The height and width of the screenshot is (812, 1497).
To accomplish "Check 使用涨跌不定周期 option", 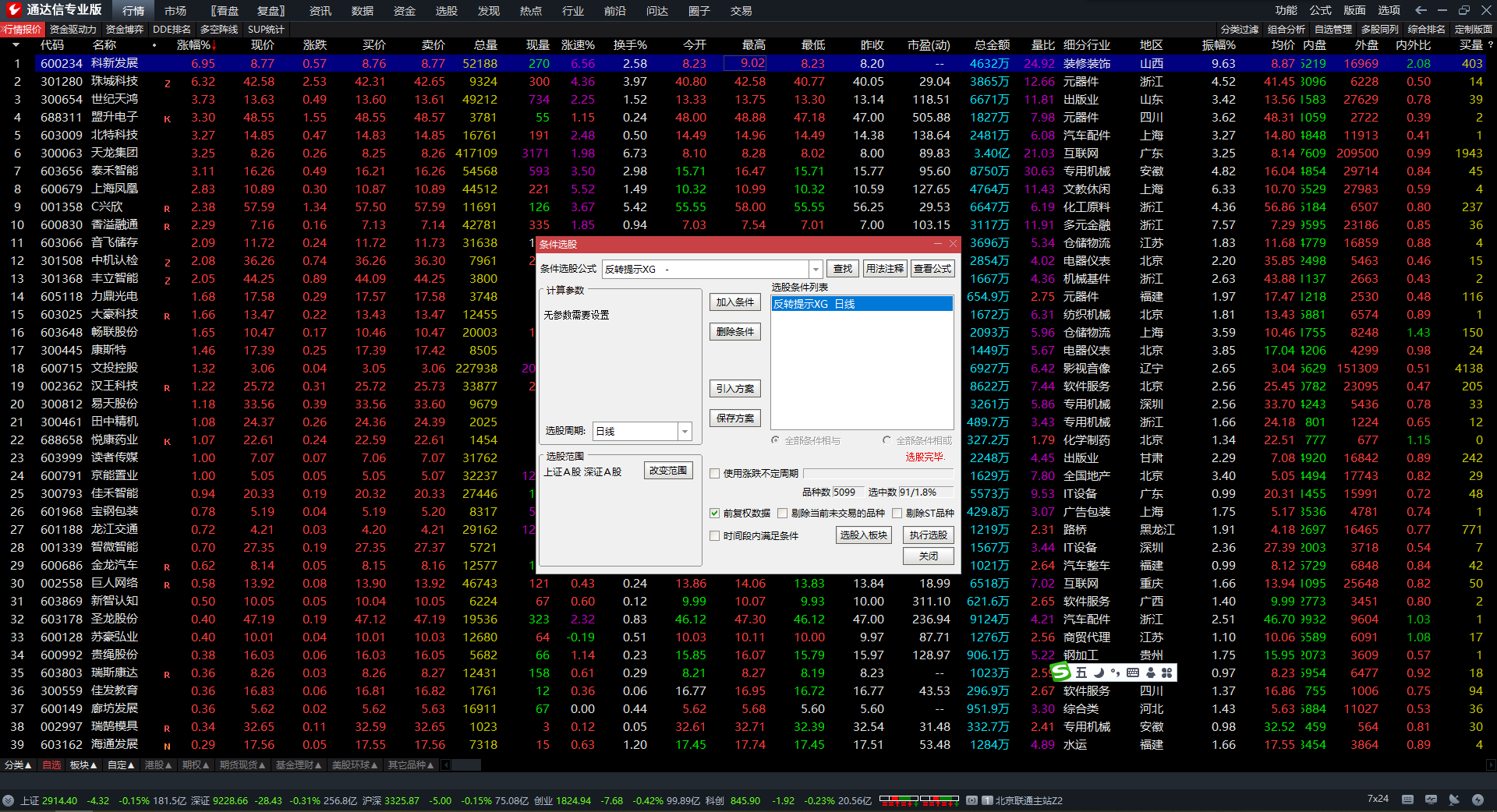I will point(714,473).
